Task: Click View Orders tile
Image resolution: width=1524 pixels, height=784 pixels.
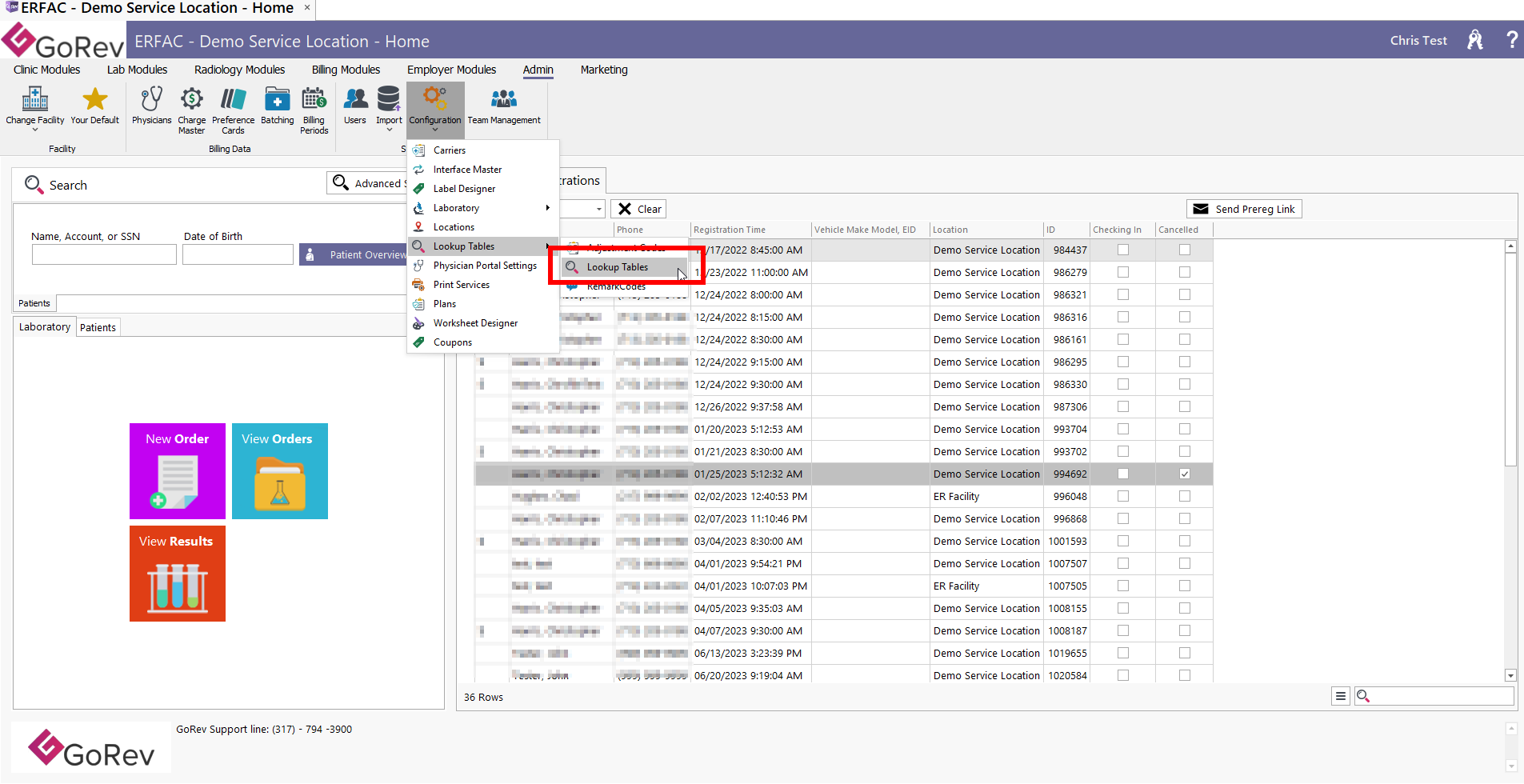Action: click(280, 471)
